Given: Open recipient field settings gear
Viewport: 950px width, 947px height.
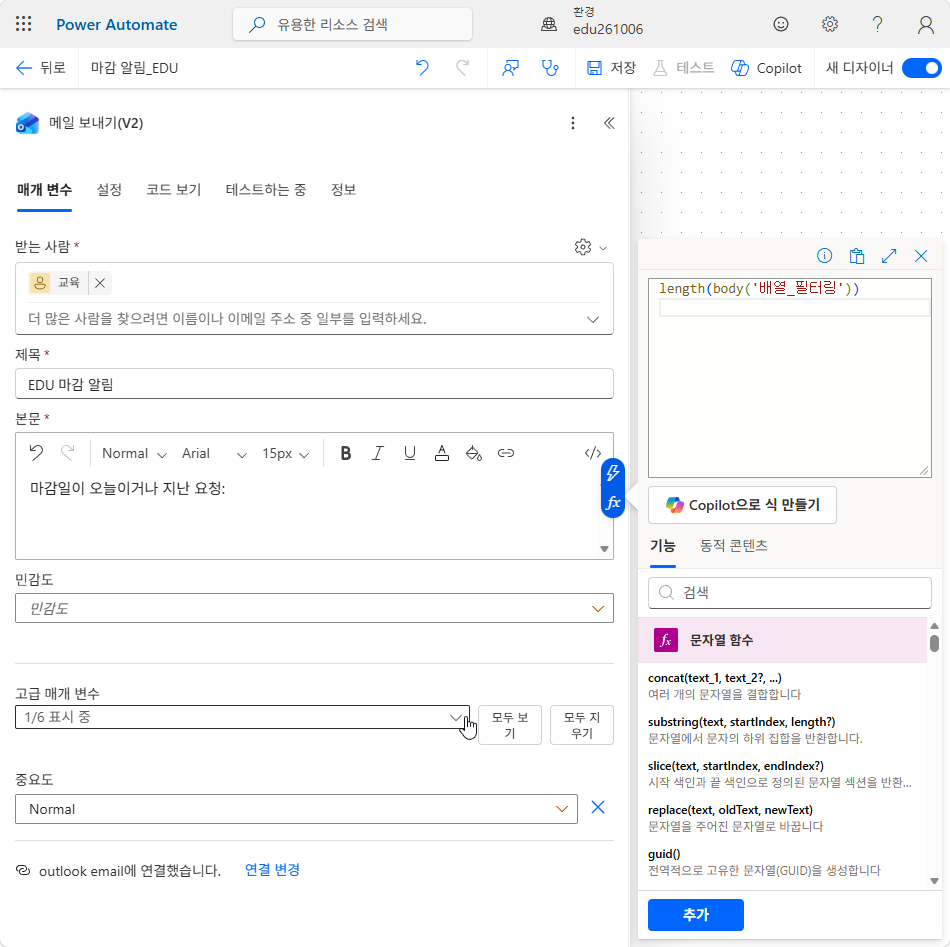Looking at the screenshot, I should [583, 247].
